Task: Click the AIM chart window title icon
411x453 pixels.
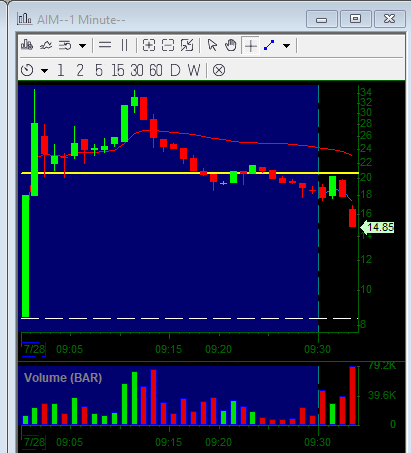Action: 24,19
